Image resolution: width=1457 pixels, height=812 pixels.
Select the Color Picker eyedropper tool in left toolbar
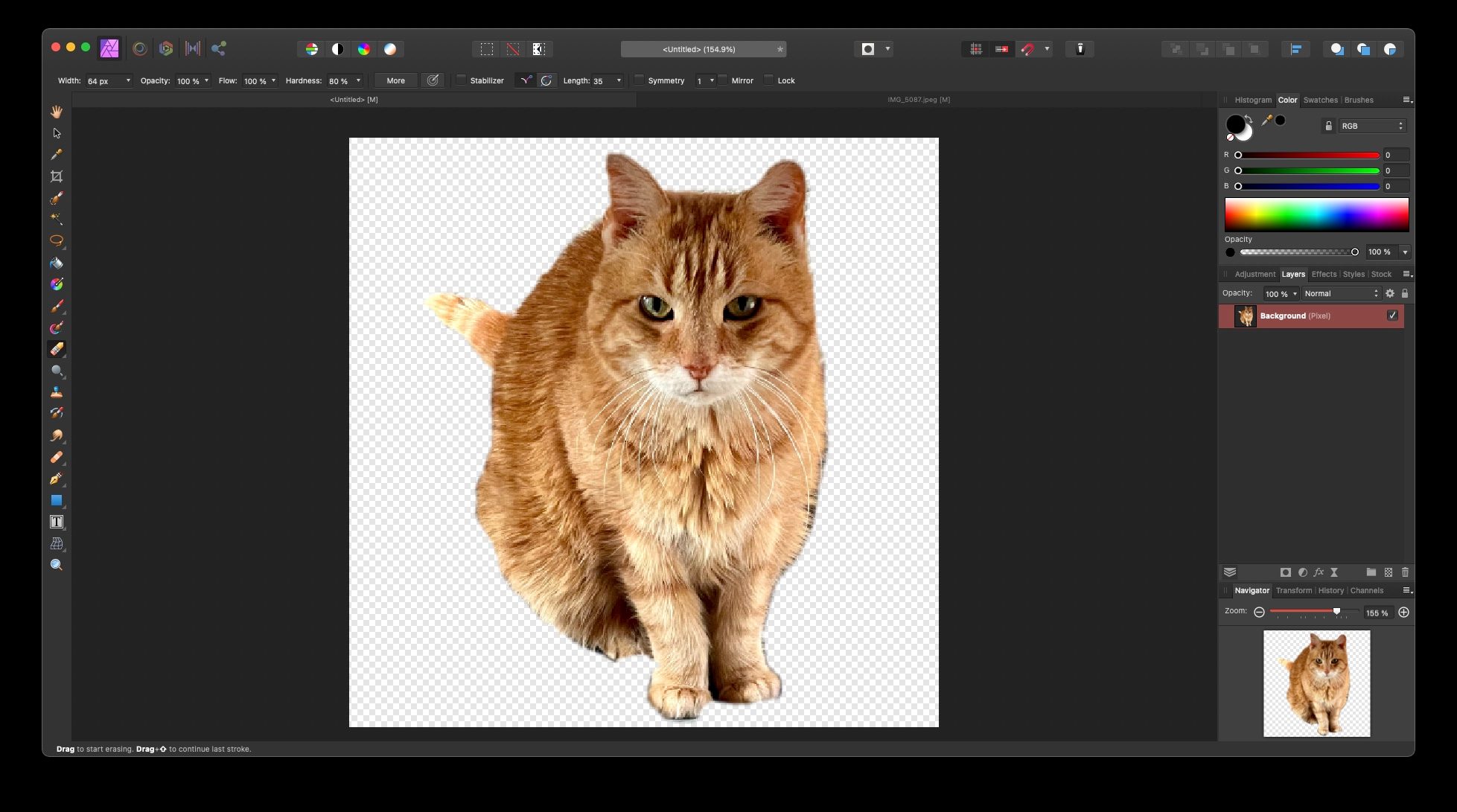point(57,155)
